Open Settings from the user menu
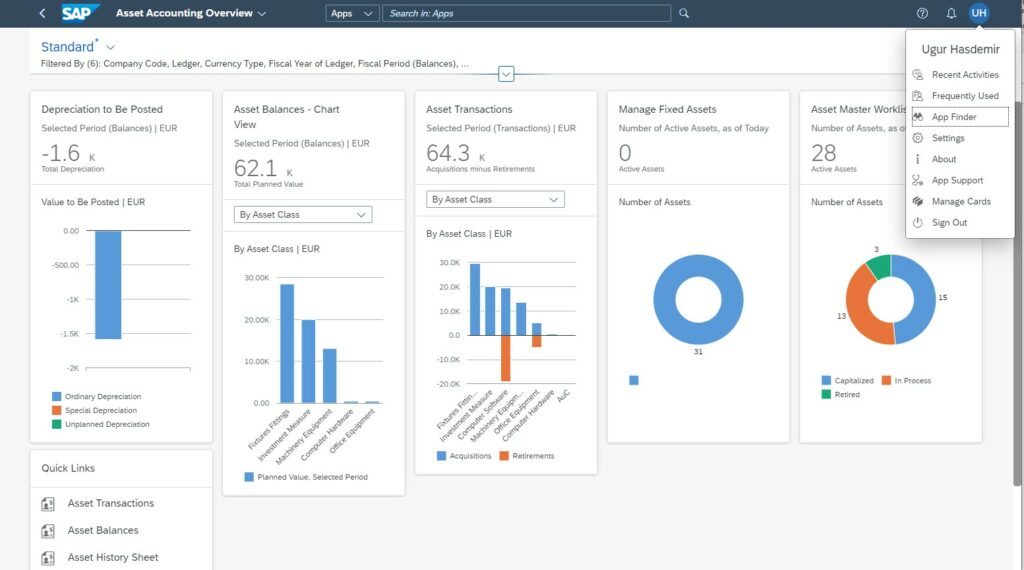The height and width of the screenshot is (570, 1024). click(x=948, y=138)
